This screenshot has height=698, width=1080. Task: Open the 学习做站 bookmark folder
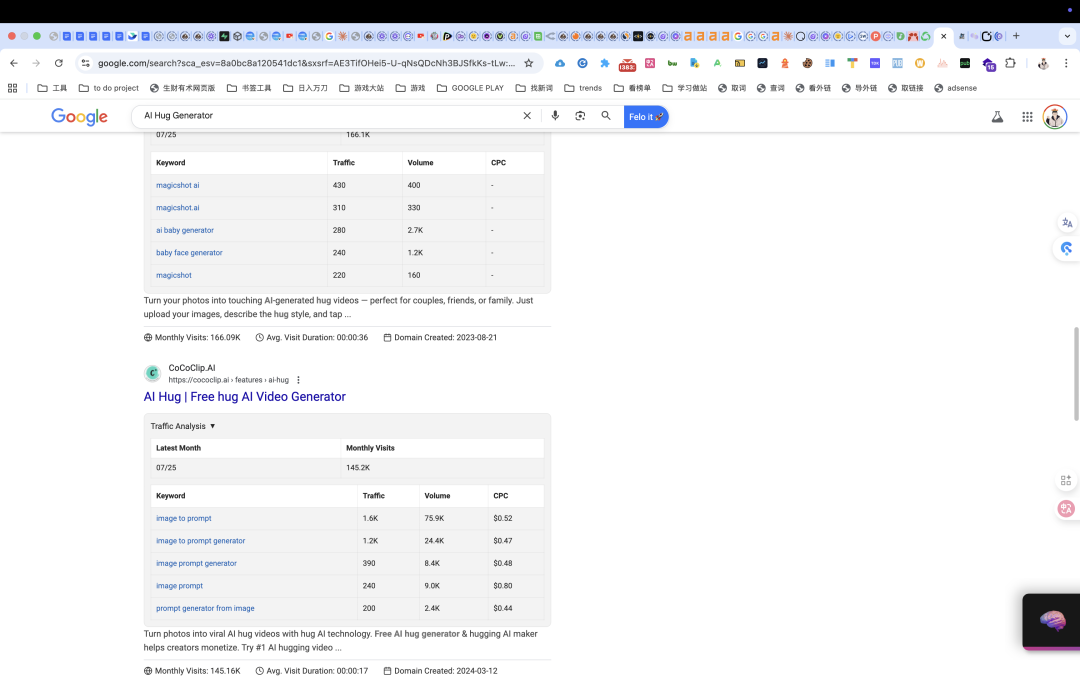click(x=685, y=88)
